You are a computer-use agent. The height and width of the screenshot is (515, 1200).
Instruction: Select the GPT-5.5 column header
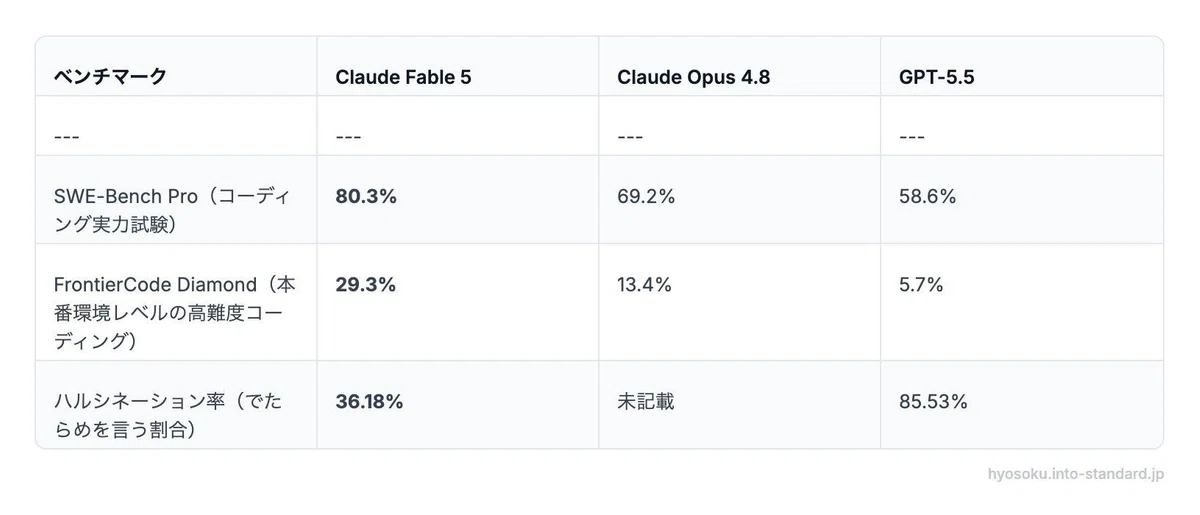point(936,77)
